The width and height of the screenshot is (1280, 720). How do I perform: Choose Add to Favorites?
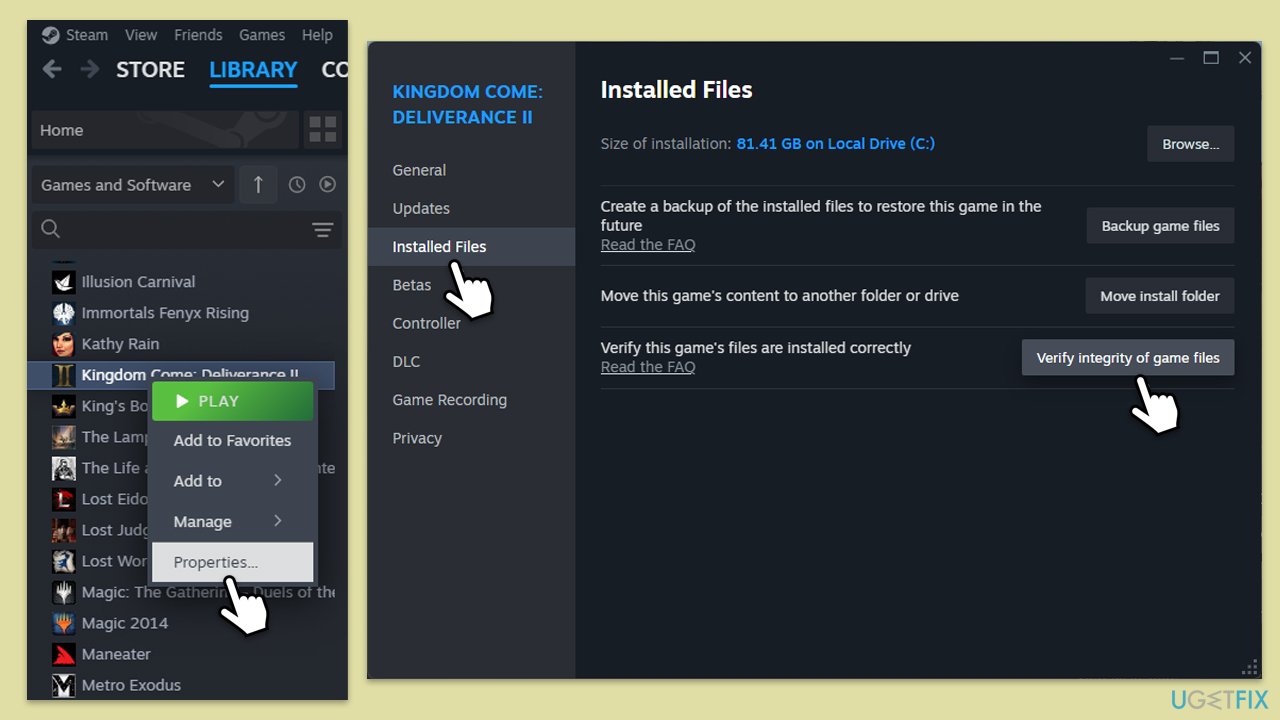(x=232, y=441)
